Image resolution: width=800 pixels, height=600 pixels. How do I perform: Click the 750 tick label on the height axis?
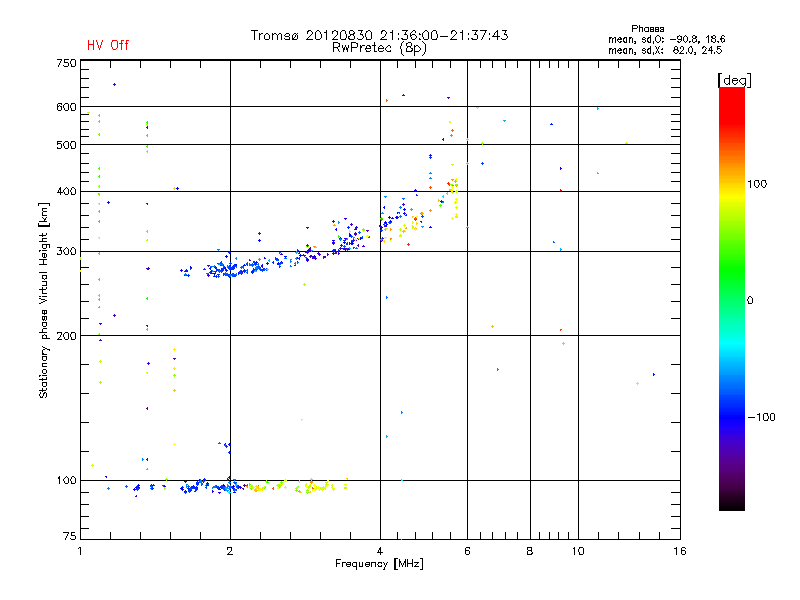point(66,63)
